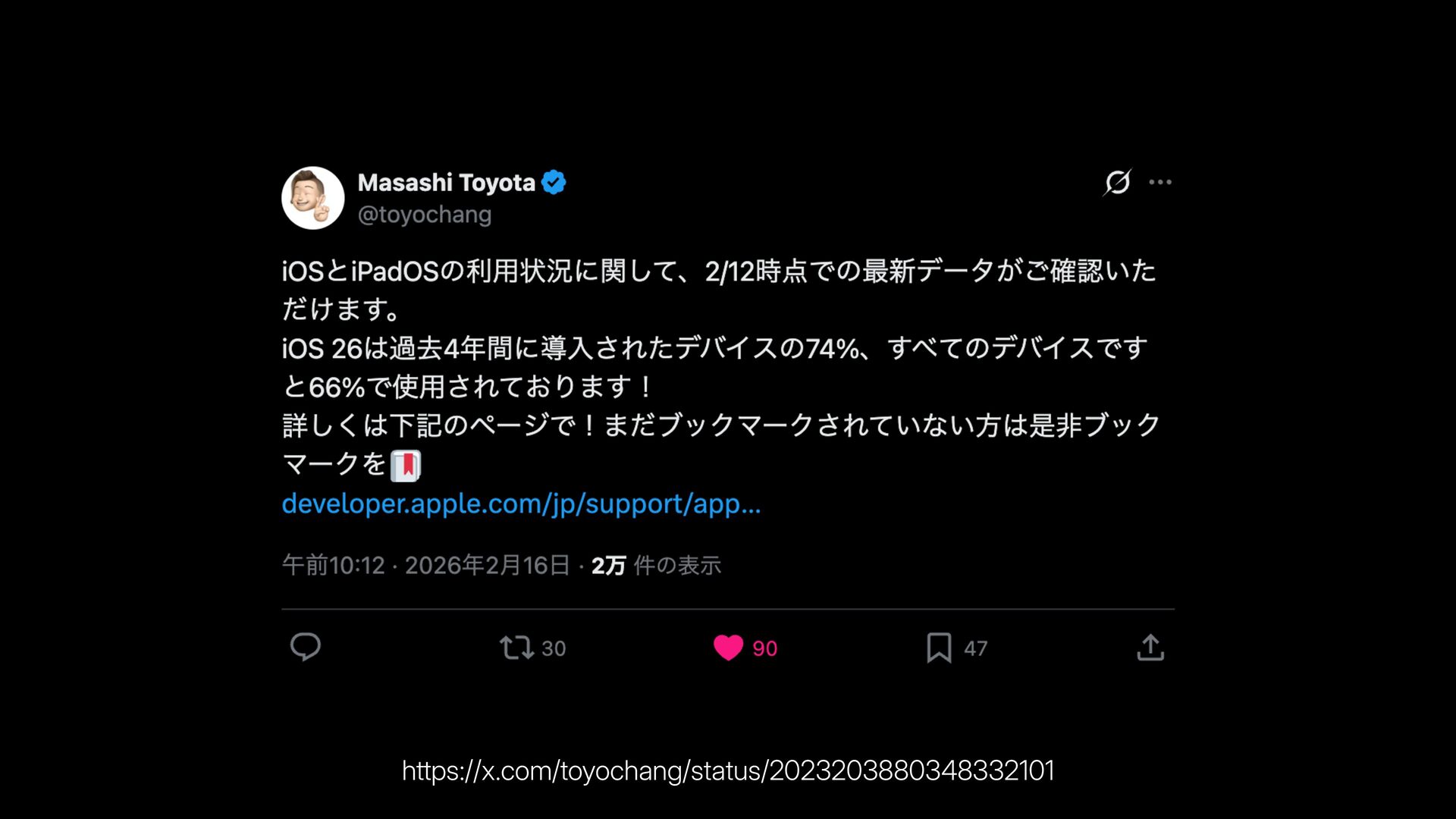This screenshot has width=1456, height=819.
Task: Click the post date 2026年2月16日
Action: pos(487,565)
